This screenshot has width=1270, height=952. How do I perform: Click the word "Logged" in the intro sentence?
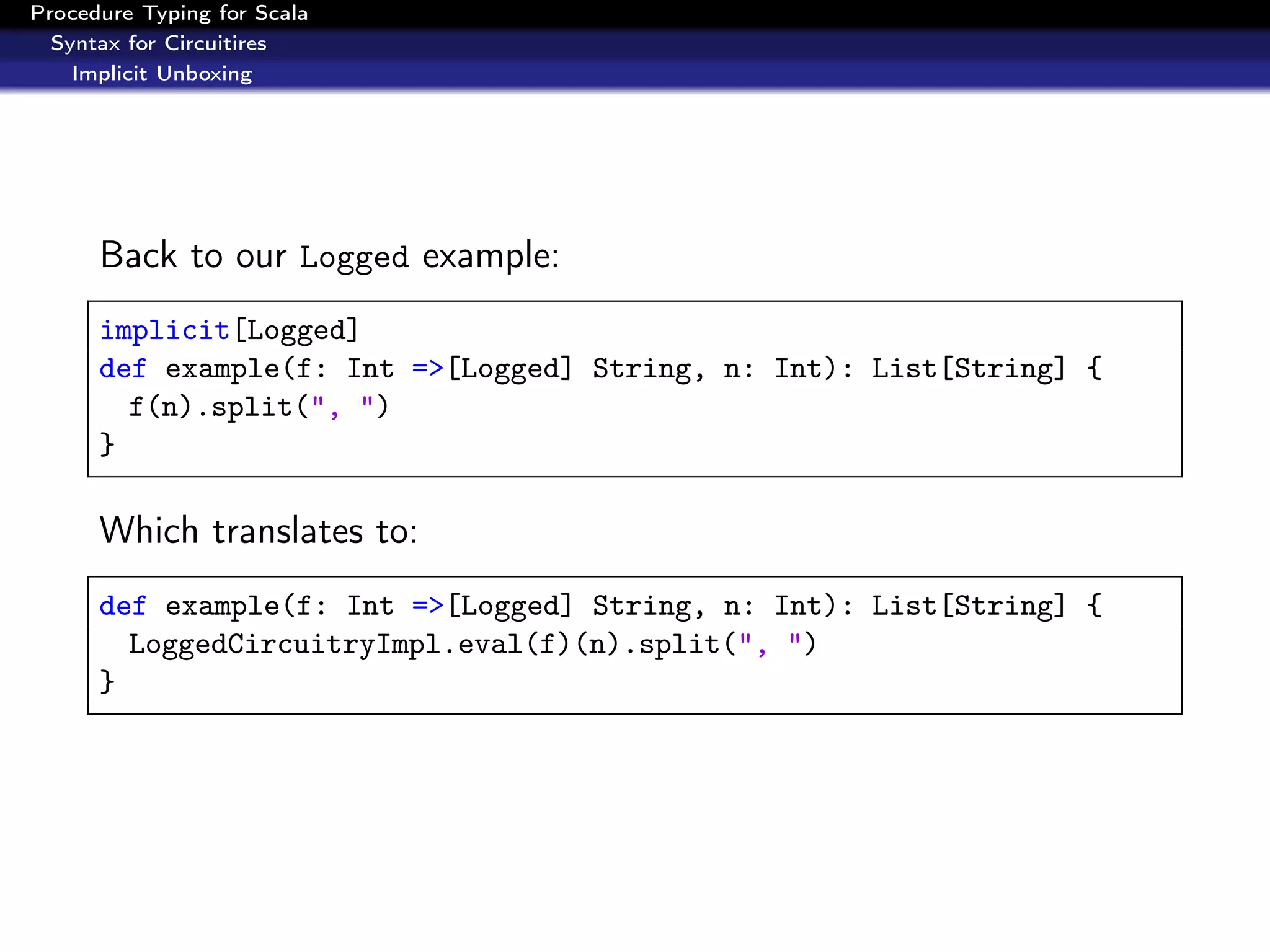pyautogui.click(x=354, y=257)
